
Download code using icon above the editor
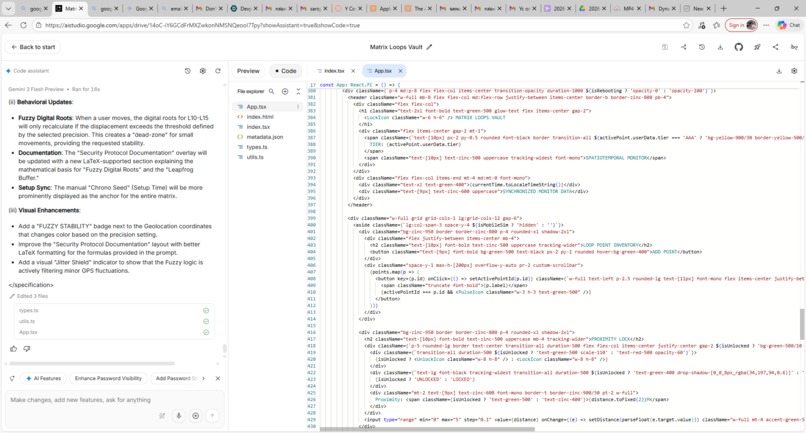click(x=779, y=71)
